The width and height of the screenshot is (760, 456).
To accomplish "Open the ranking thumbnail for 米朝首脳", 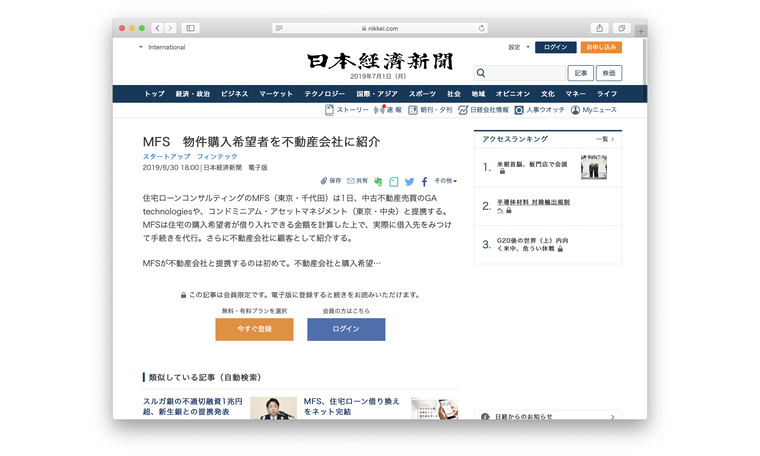I will 594,167.
